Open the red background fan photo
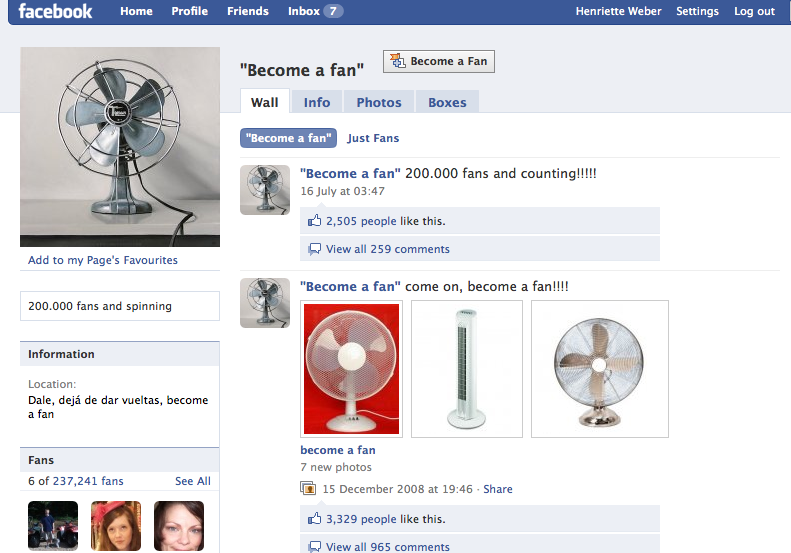 (x=352, y=369)
